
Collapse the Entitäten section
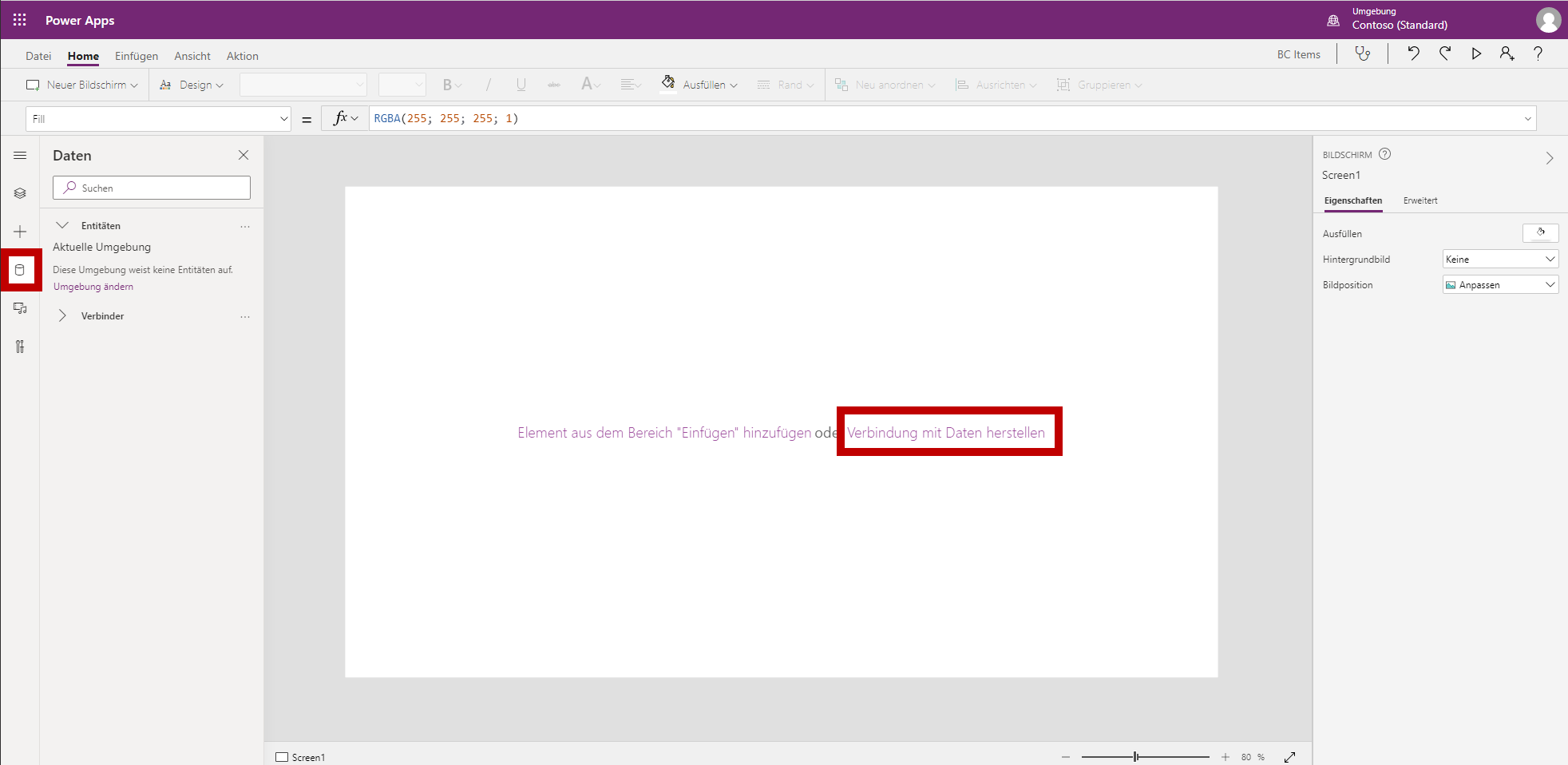(x=63, y=226)
